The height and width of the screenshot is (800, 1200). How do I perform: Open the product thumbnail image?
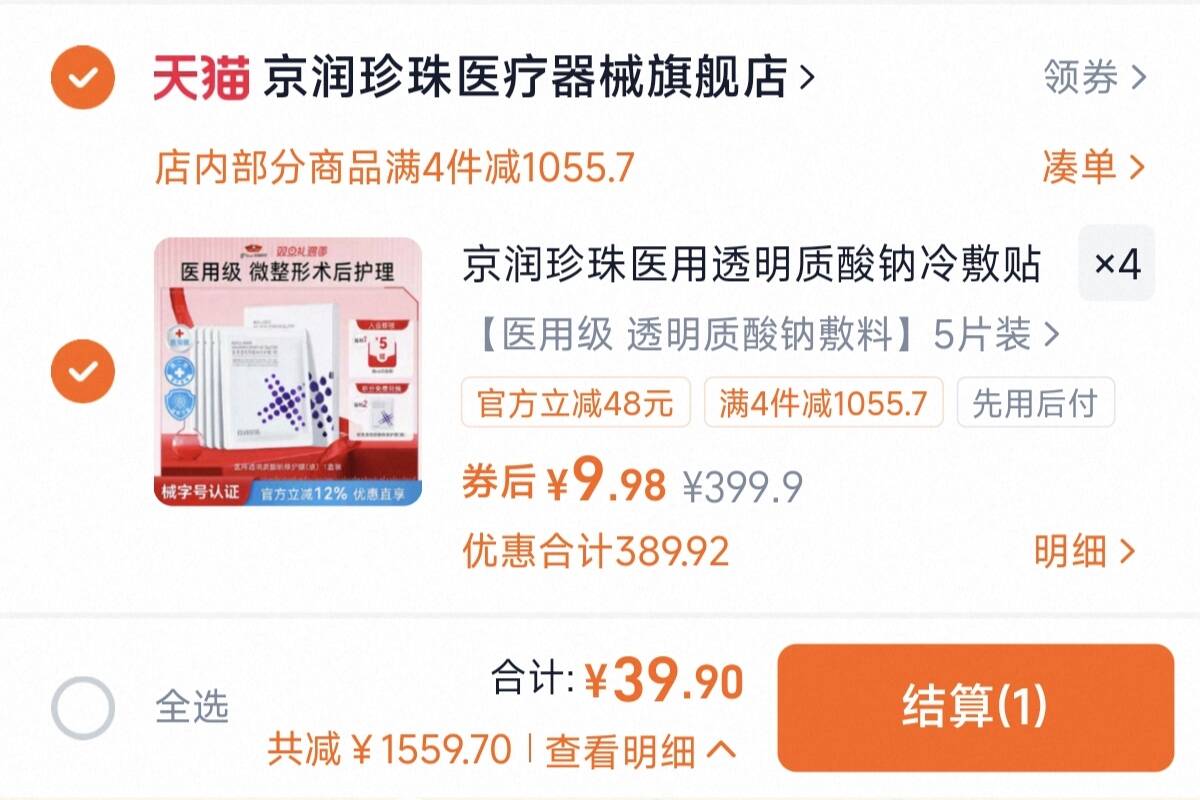pos(288,371)
